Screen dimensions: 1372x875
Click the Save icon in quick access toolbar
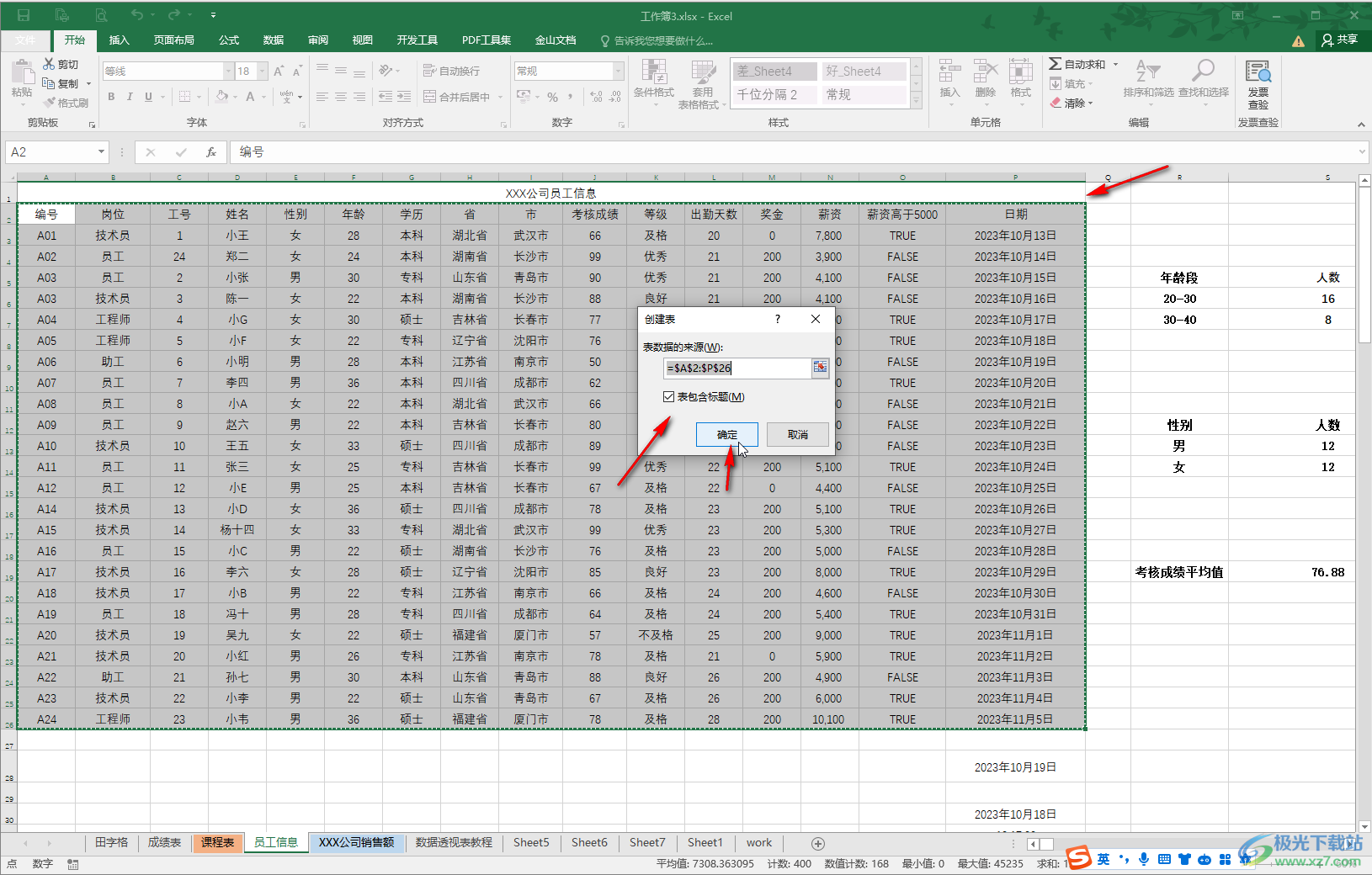coord(24,15)
